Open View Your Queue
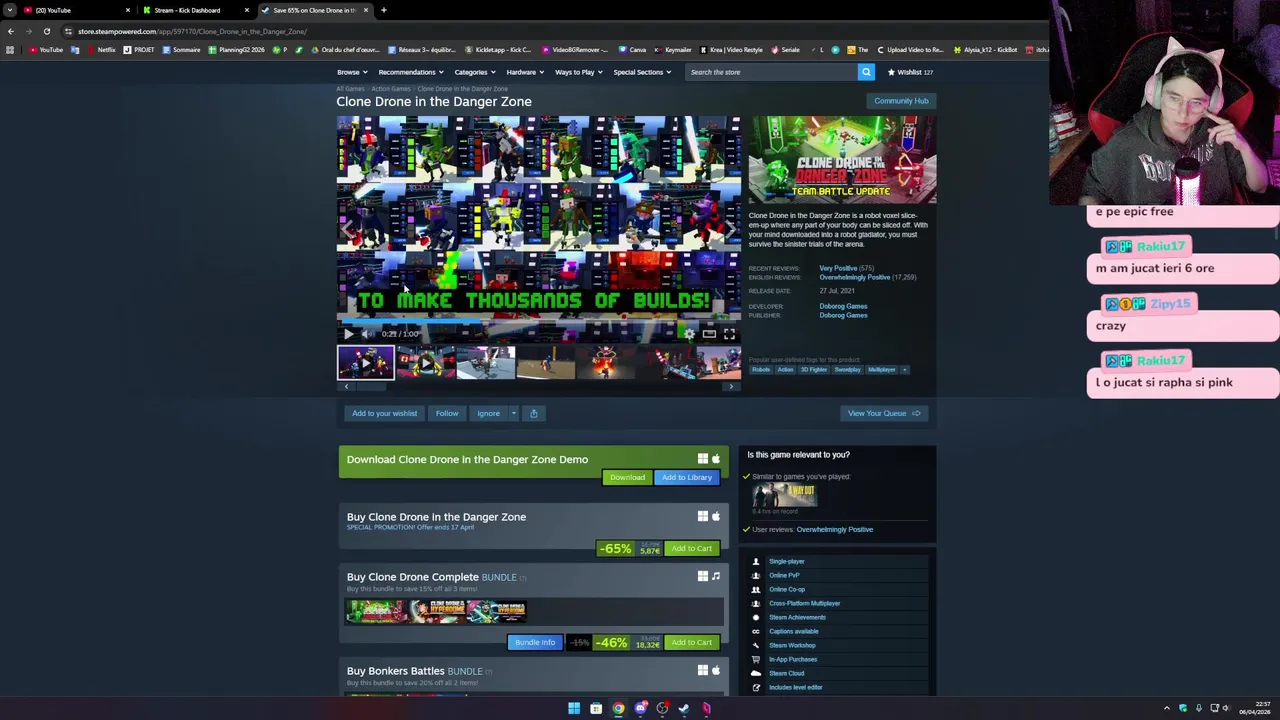 (883, 413)
